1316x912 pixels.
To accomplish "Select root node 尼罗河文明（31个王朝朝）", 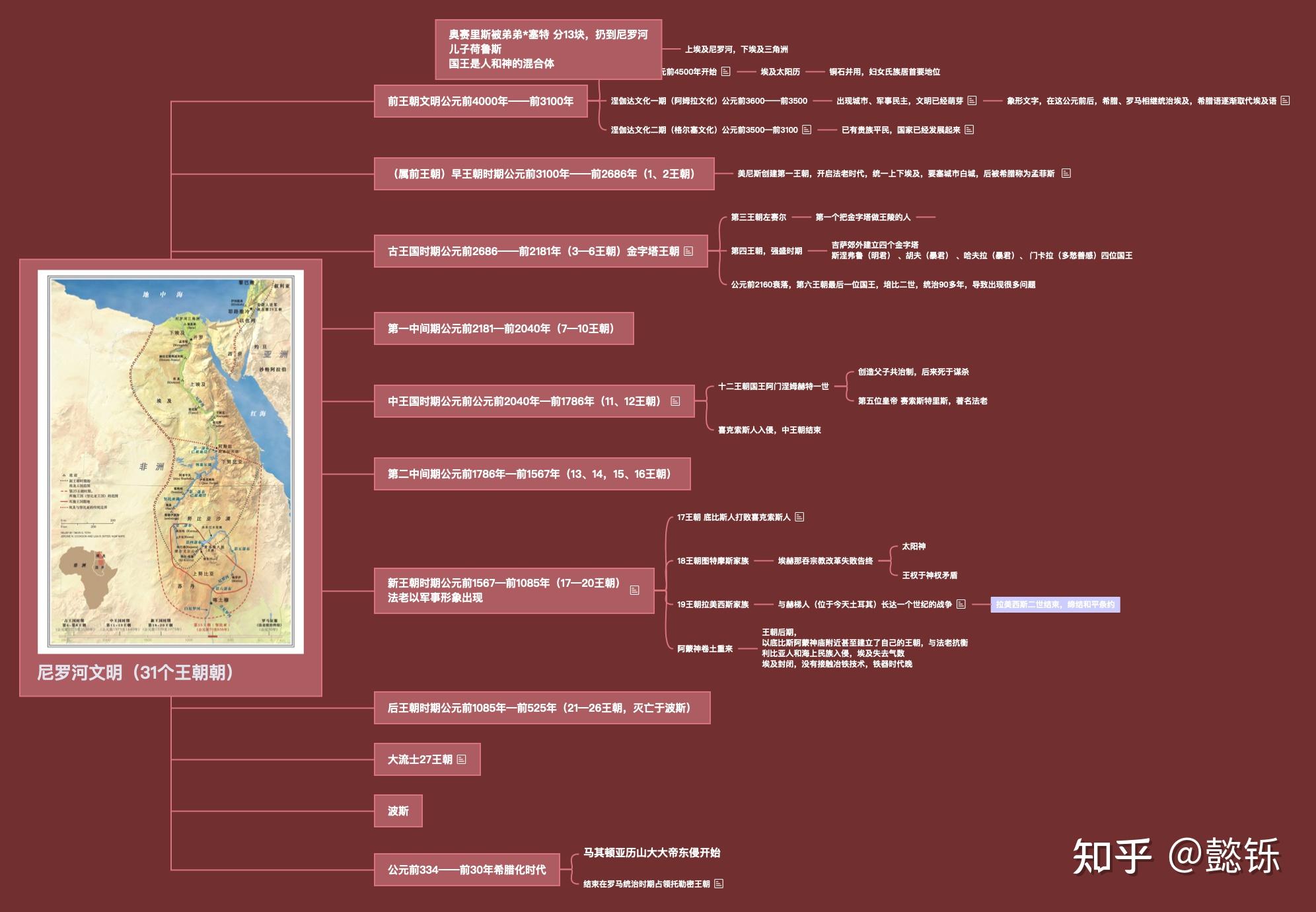I will click(x=170, y=478).
